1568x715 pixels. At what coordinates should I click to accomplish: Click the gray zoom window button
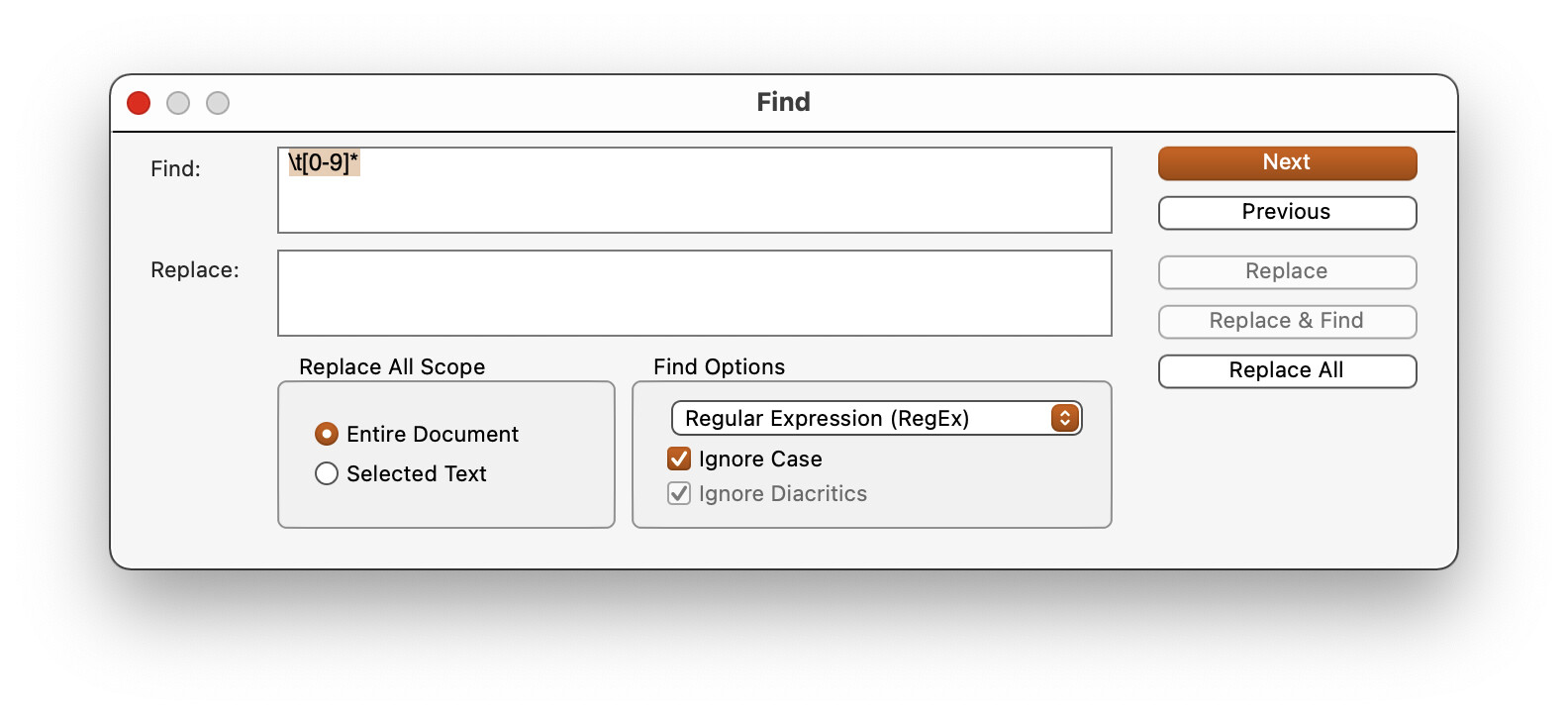pos(218,103)
